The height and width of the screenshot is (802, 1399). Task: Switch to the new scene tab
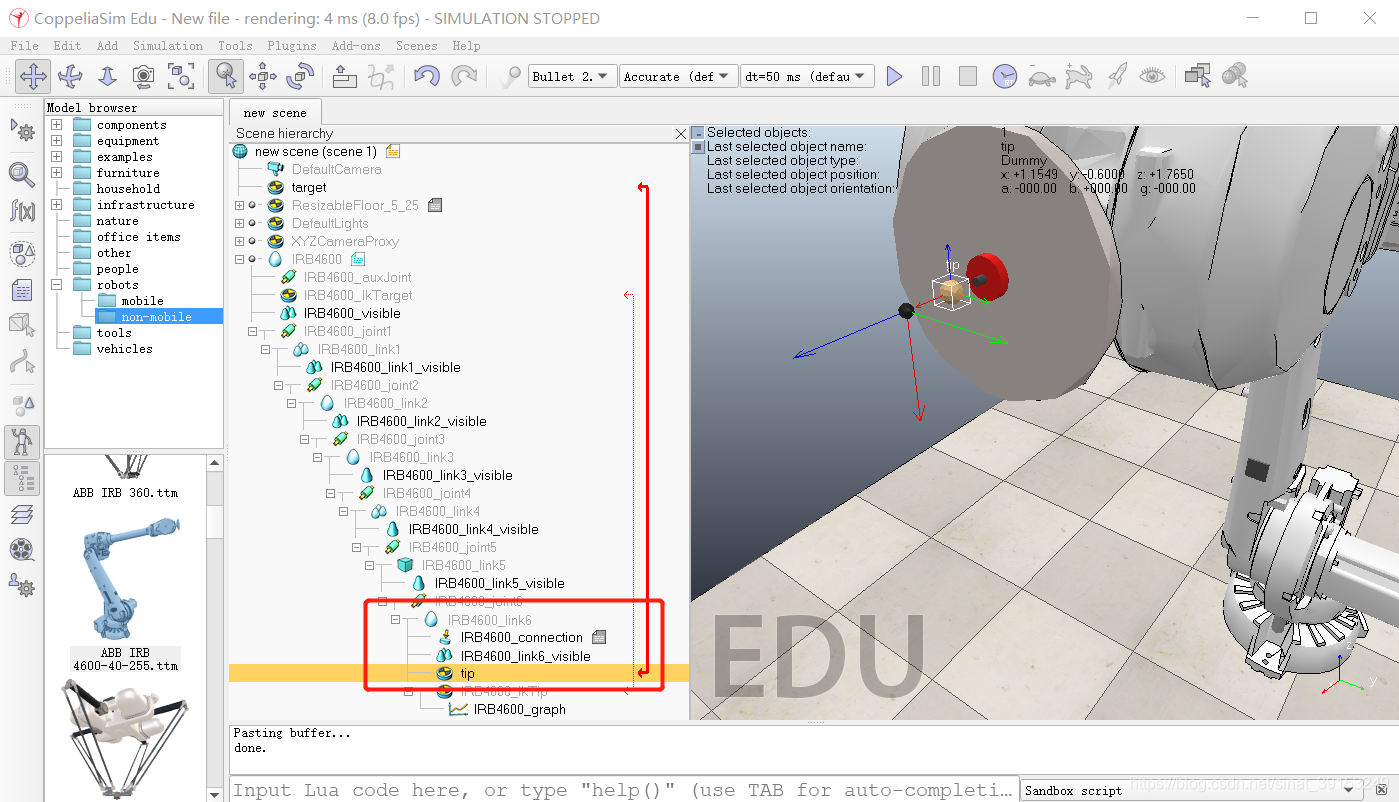tap(275, 113)
